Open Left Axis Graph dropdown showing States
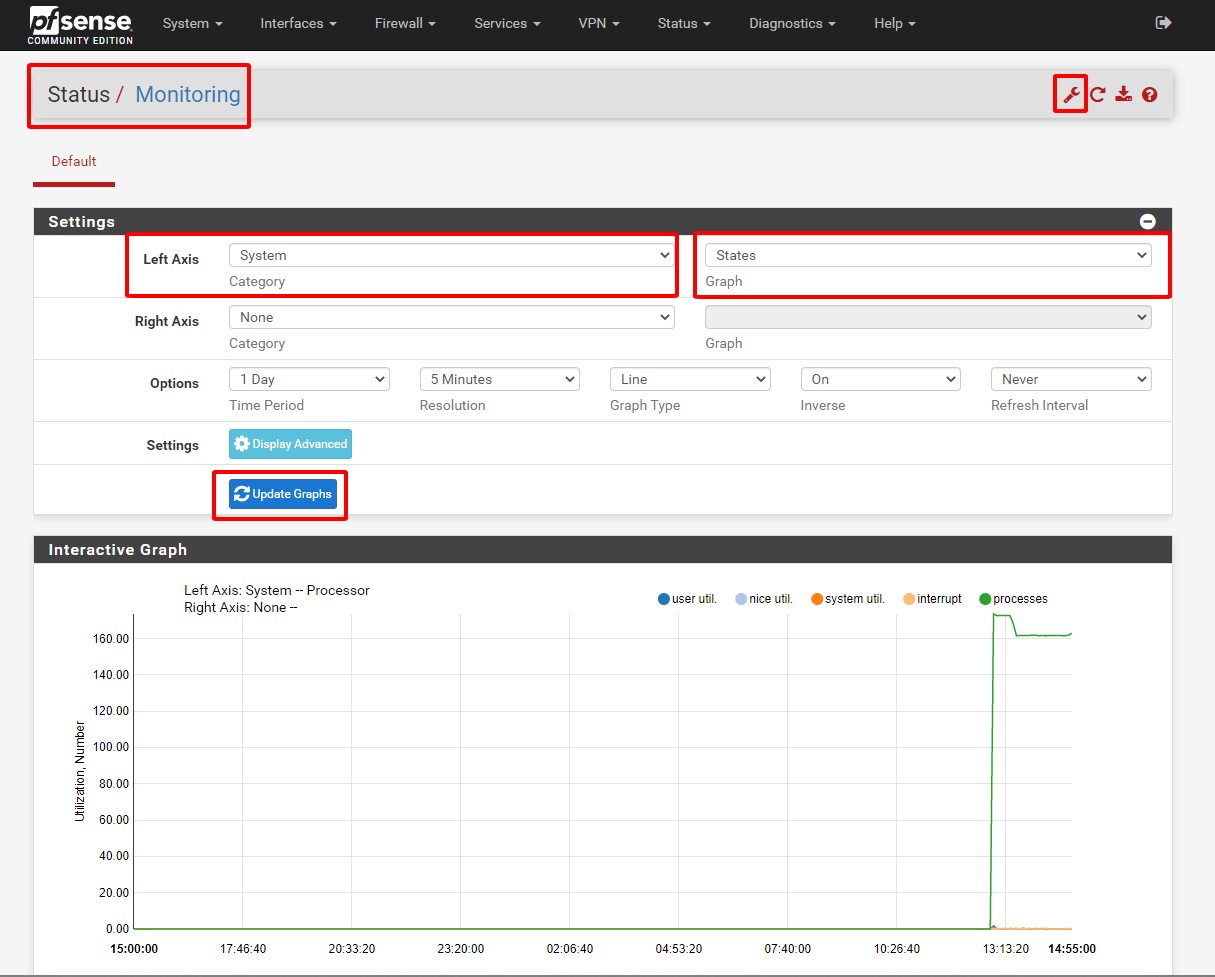The width and height of the screenshot is (1215, 977). (928, 255)
